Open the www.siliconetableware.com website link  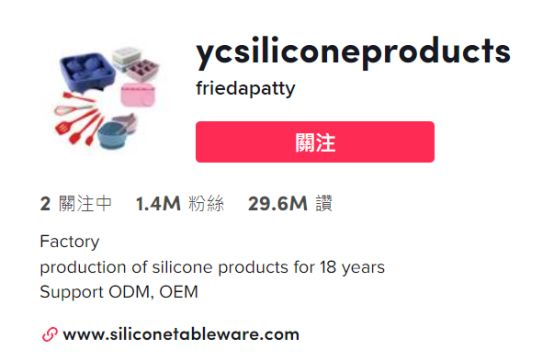point(181,334)
